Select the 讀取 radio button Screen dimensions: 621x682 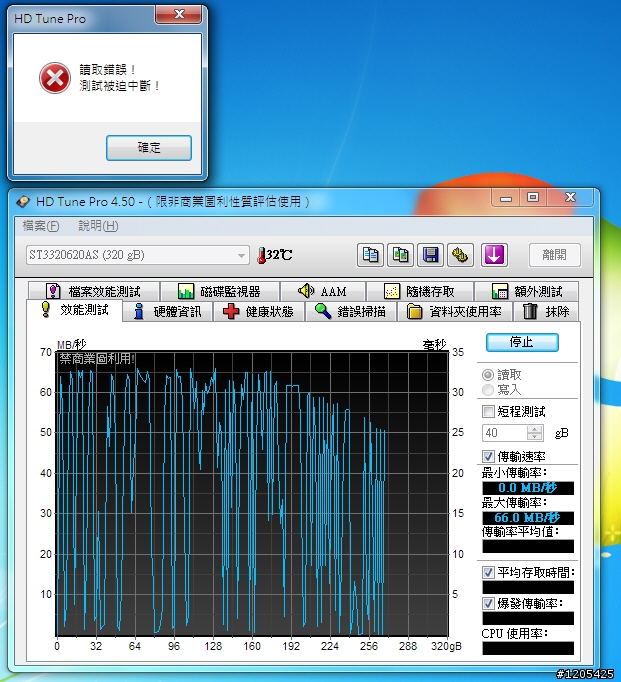488,375
